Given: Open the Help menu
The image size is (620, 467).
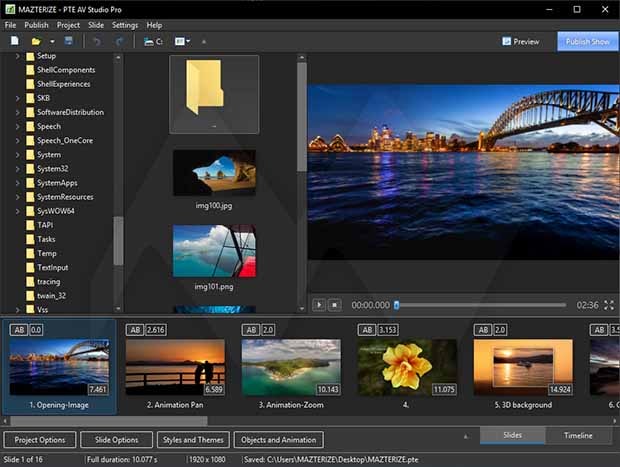Looking at the screenshot, I should click(154, 25).
